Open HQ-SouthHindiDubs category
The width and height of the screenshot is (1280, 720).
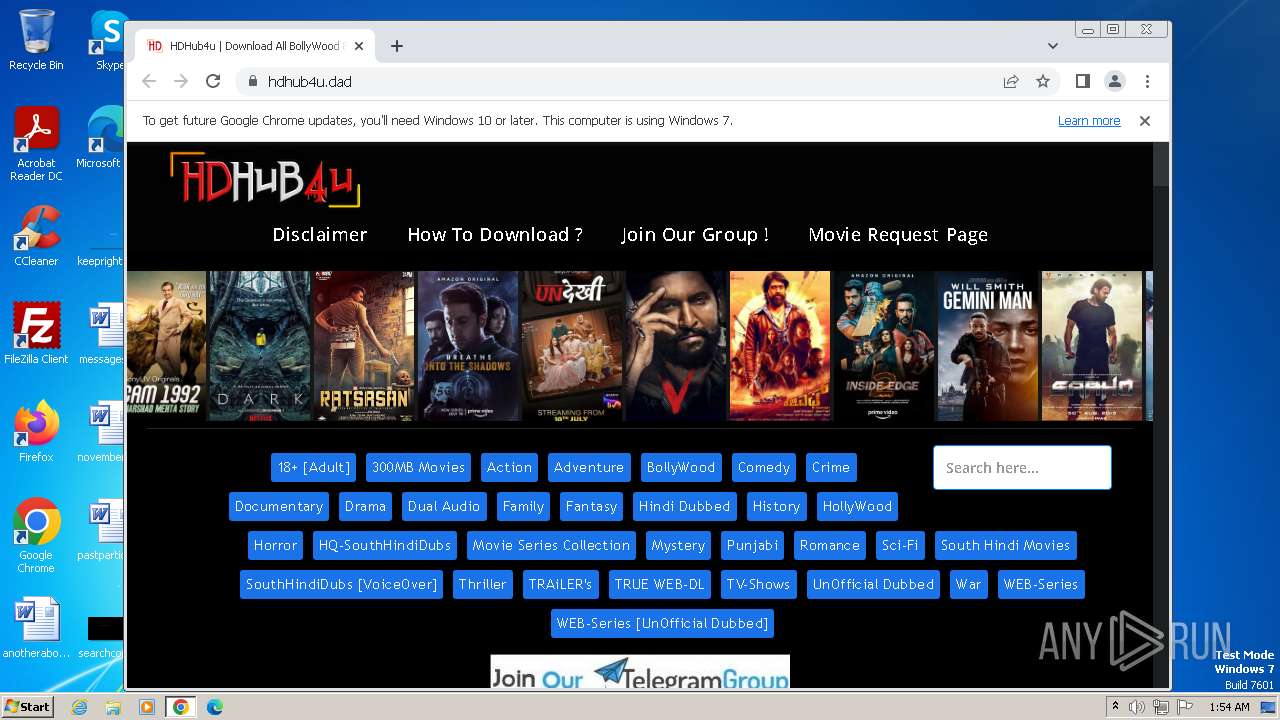[x=385, y=545]
